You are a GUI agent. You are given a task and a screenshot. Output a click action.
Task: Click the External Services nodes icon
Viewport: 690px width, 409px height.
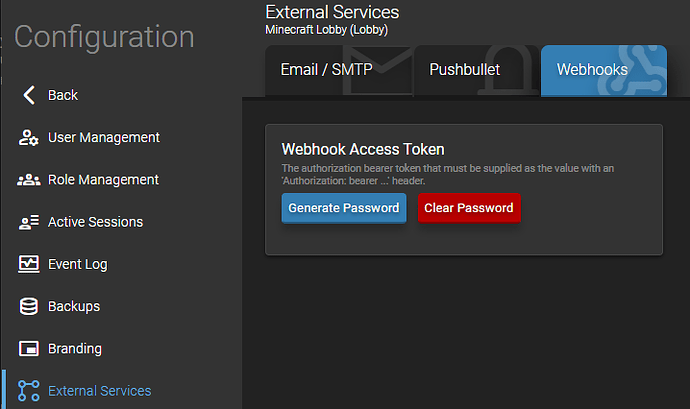coord(29,391)
